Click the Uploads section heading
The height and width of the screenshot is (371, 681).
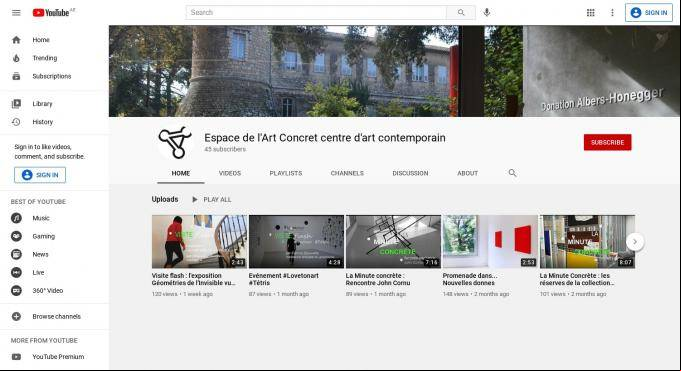165,199
